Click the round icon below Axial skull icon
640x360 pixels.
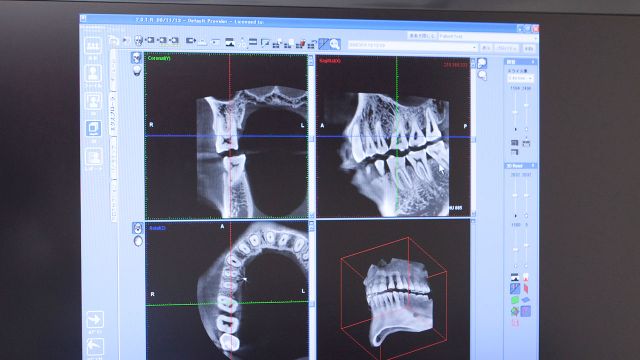click(x=138, y=241)
